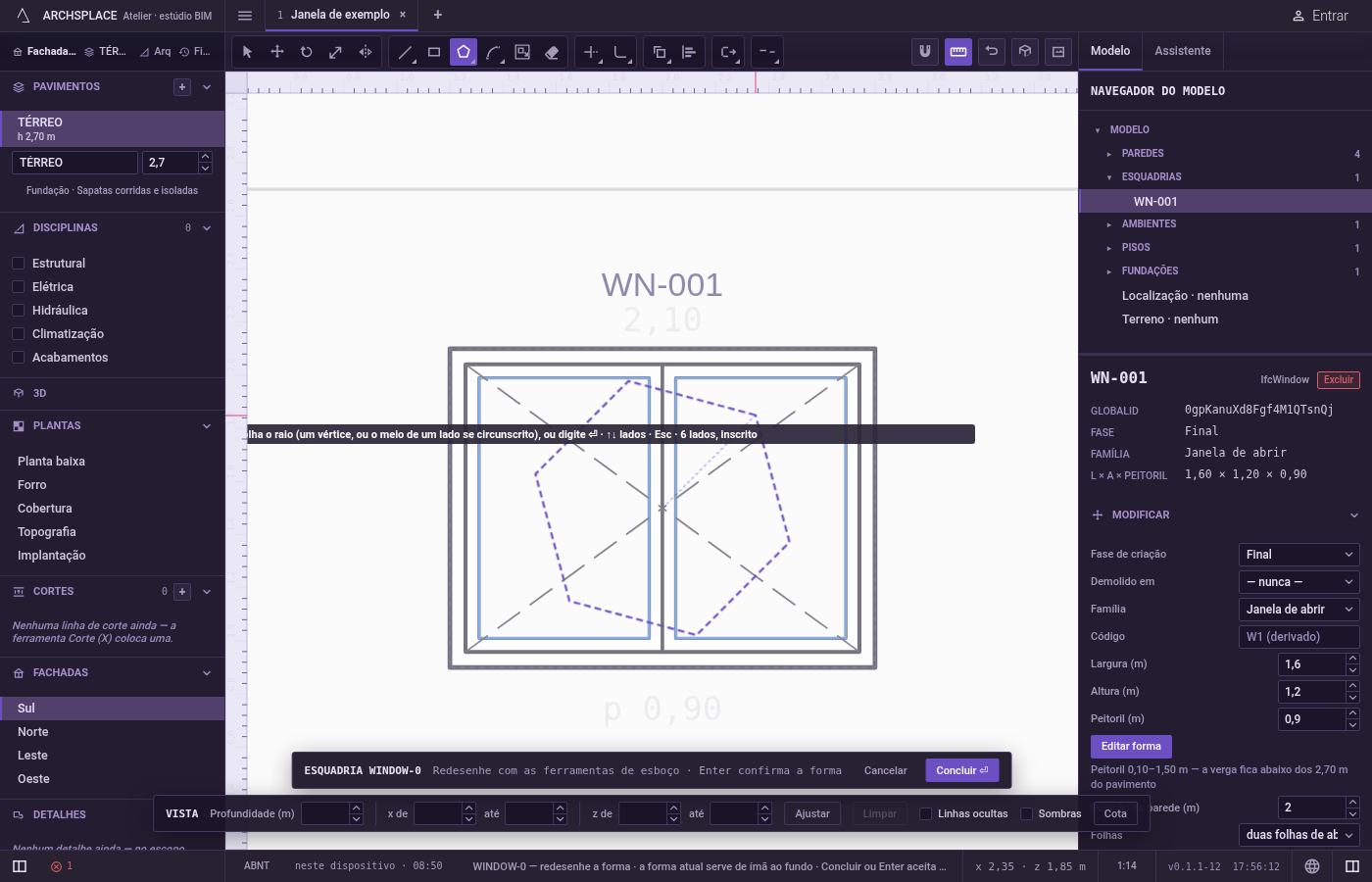
Task: Click the Profundidade (m) input field
Action: (325, 813)
